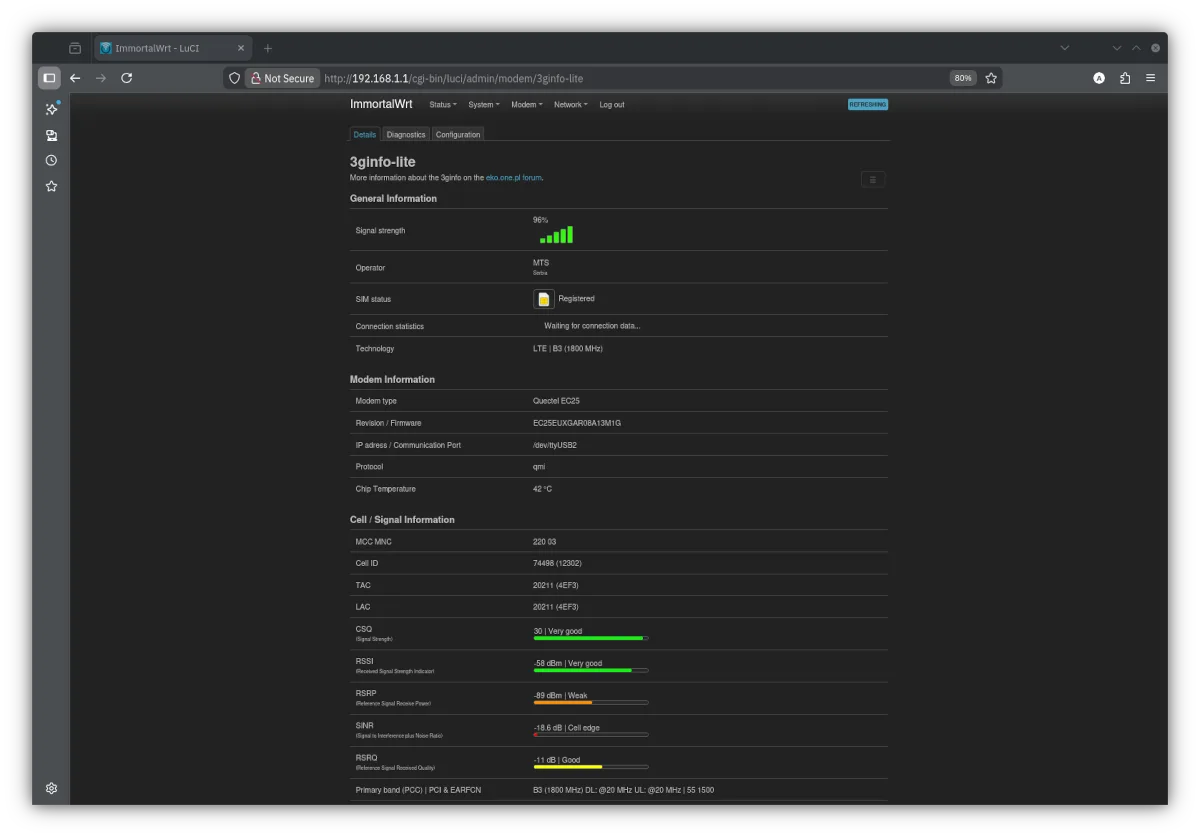Bookmark this page with star icon
Screen dimensions: 1200x837
pyautogui.click(x=991, y=78)
